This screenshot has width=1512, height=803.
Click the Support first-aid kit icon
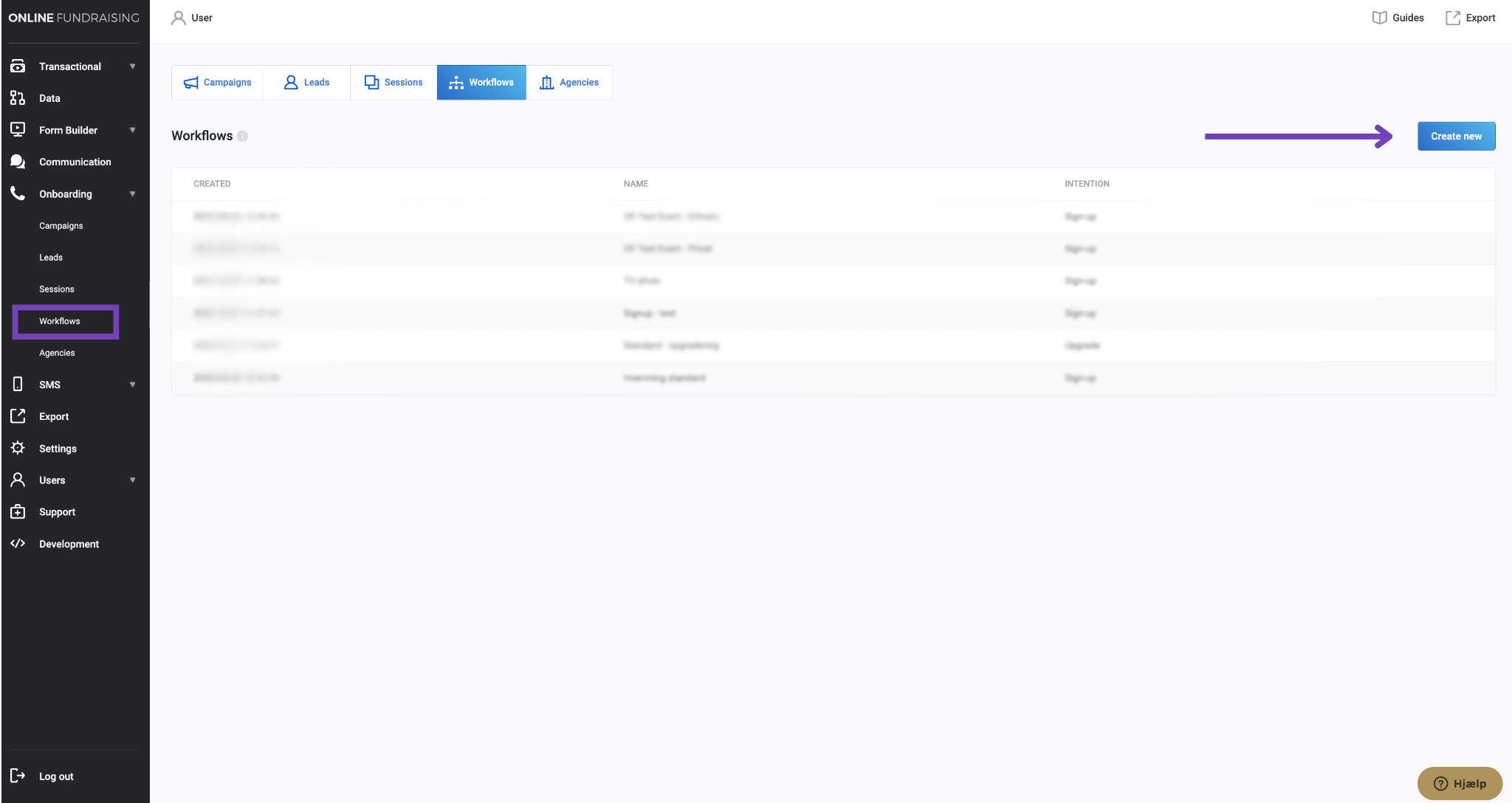(18, 511)
